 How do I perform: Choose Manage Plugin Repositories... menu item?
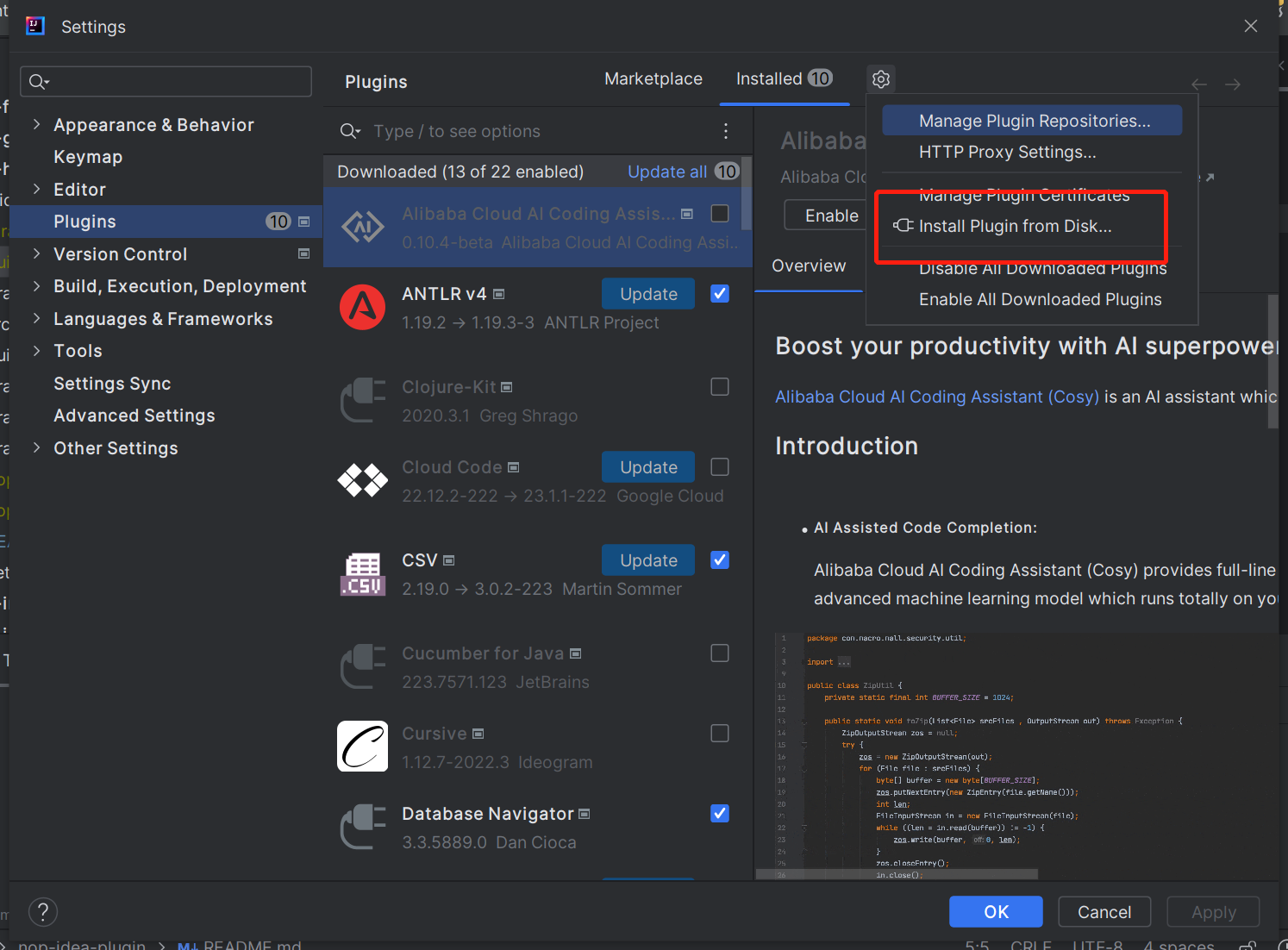pos(1032,121)
